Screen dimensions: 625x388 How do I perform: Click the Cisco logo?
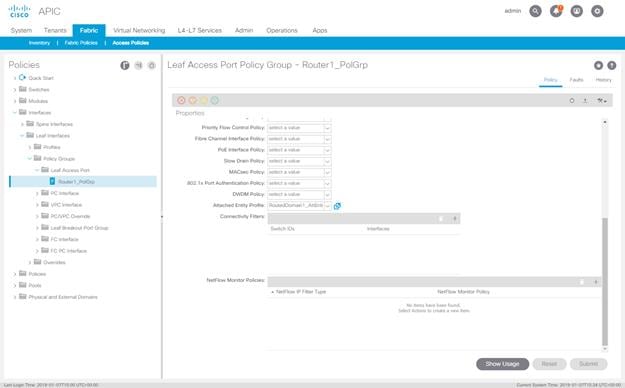click(19, 11)
